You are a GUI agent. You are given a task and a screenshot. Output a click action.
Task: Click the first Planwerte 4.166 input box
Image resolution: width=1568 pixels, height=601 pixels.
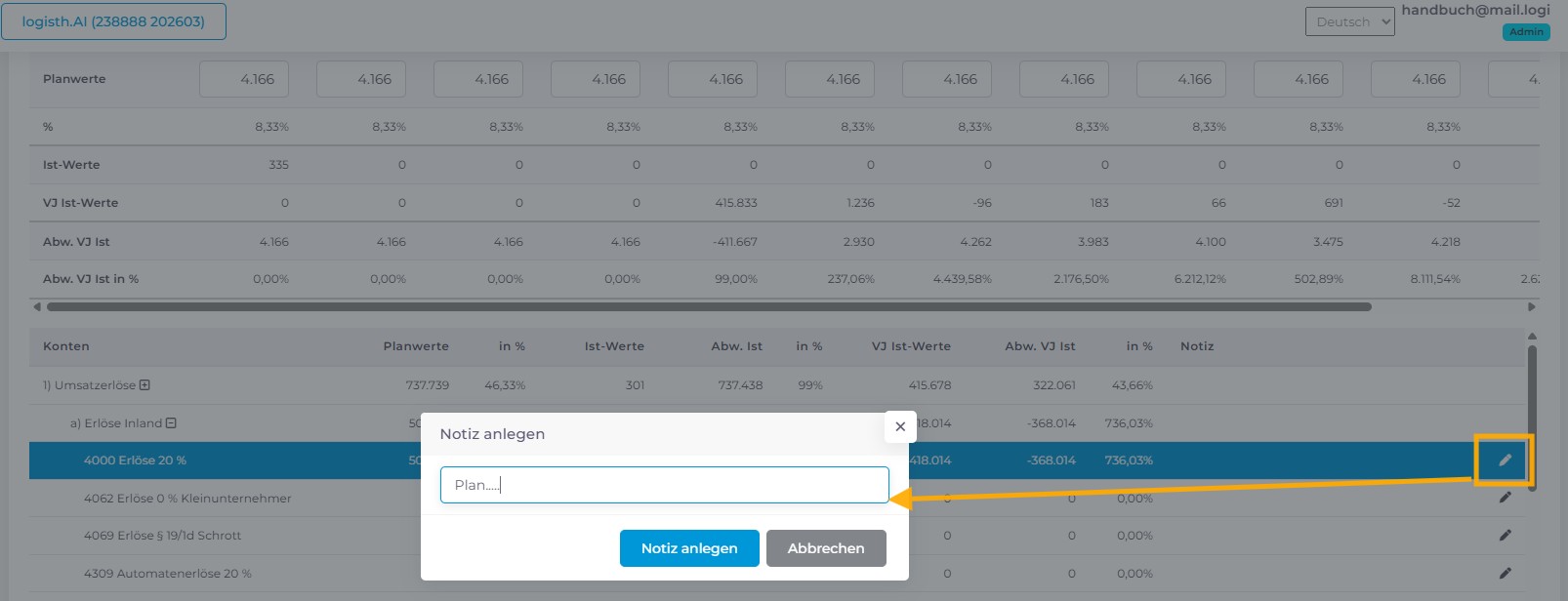(244, 79)
